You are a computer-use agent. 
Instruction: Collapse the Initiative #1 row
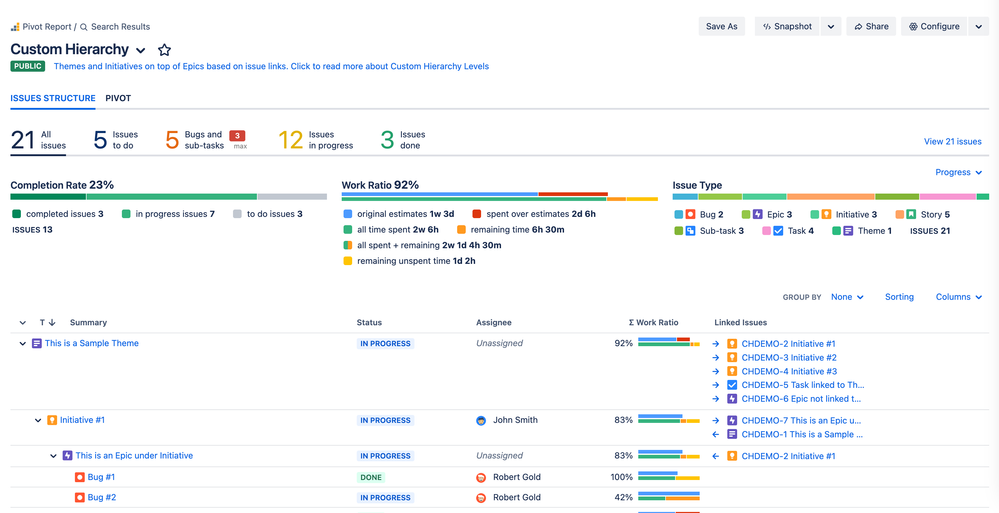tap(38, 421)
